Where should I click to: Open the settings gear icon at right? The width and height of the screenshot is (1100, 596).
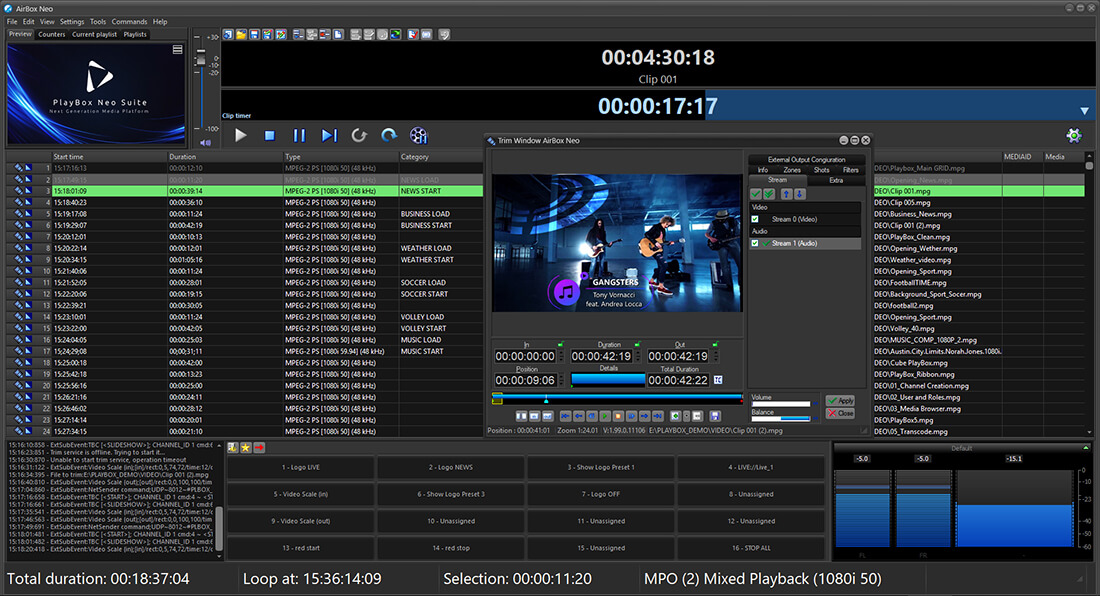(1073, 135)
